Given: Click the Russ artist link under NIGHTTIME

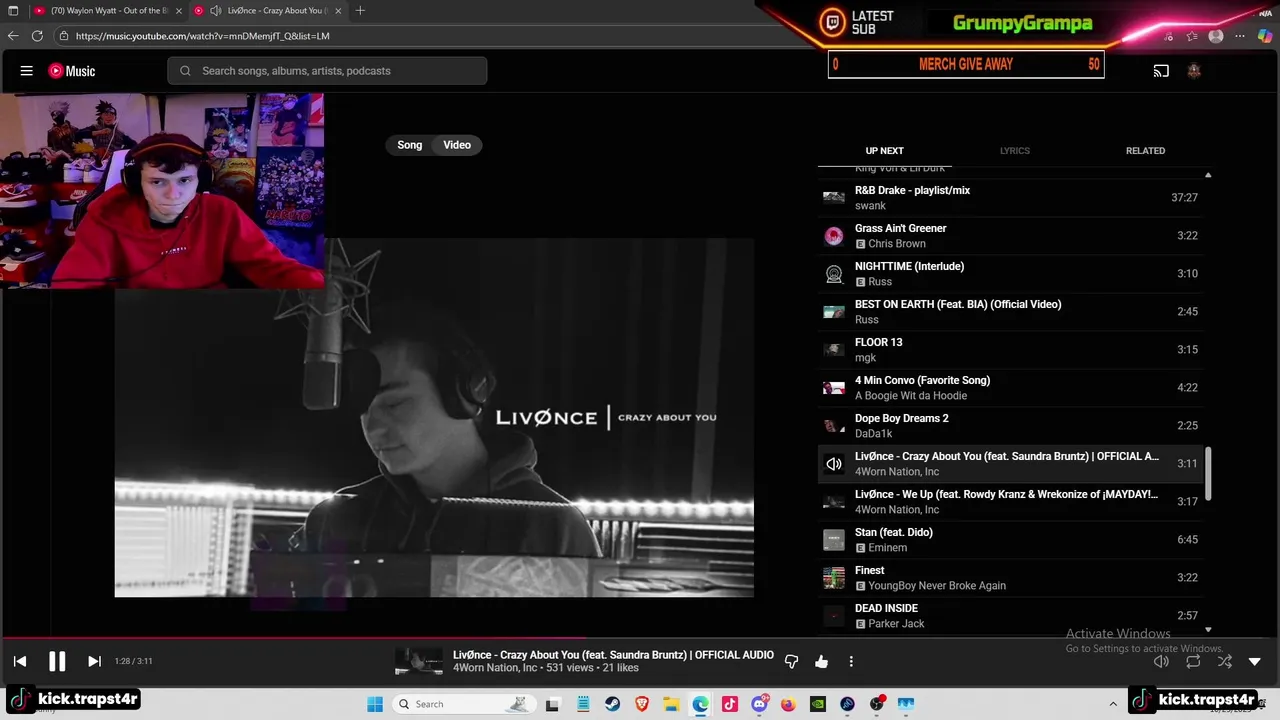Looking at the screenshot, I should tap(880, 282).
